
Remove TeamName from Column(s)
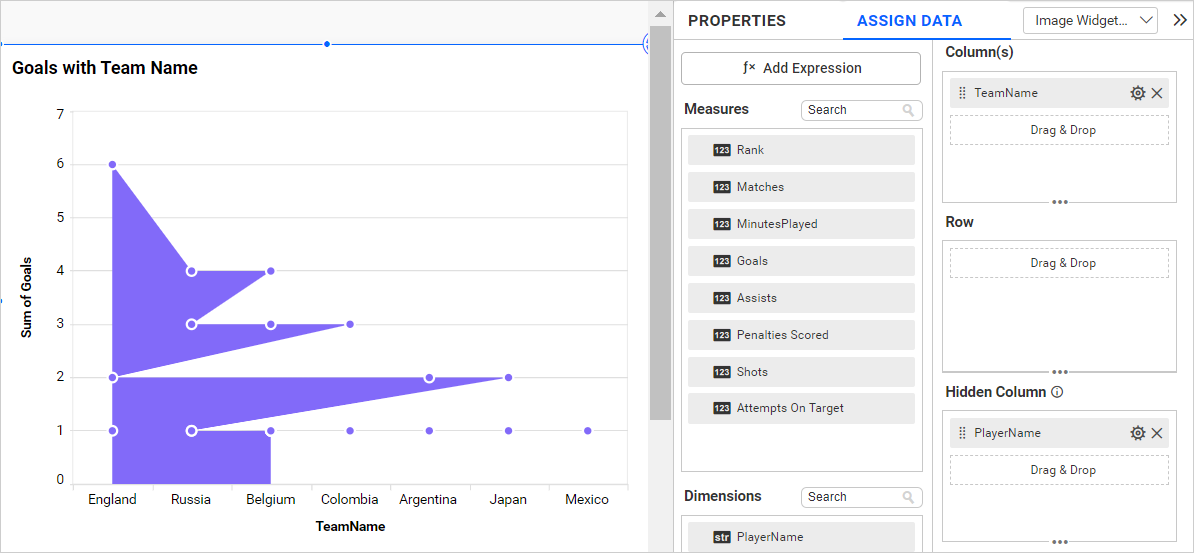click(1157, 93)
